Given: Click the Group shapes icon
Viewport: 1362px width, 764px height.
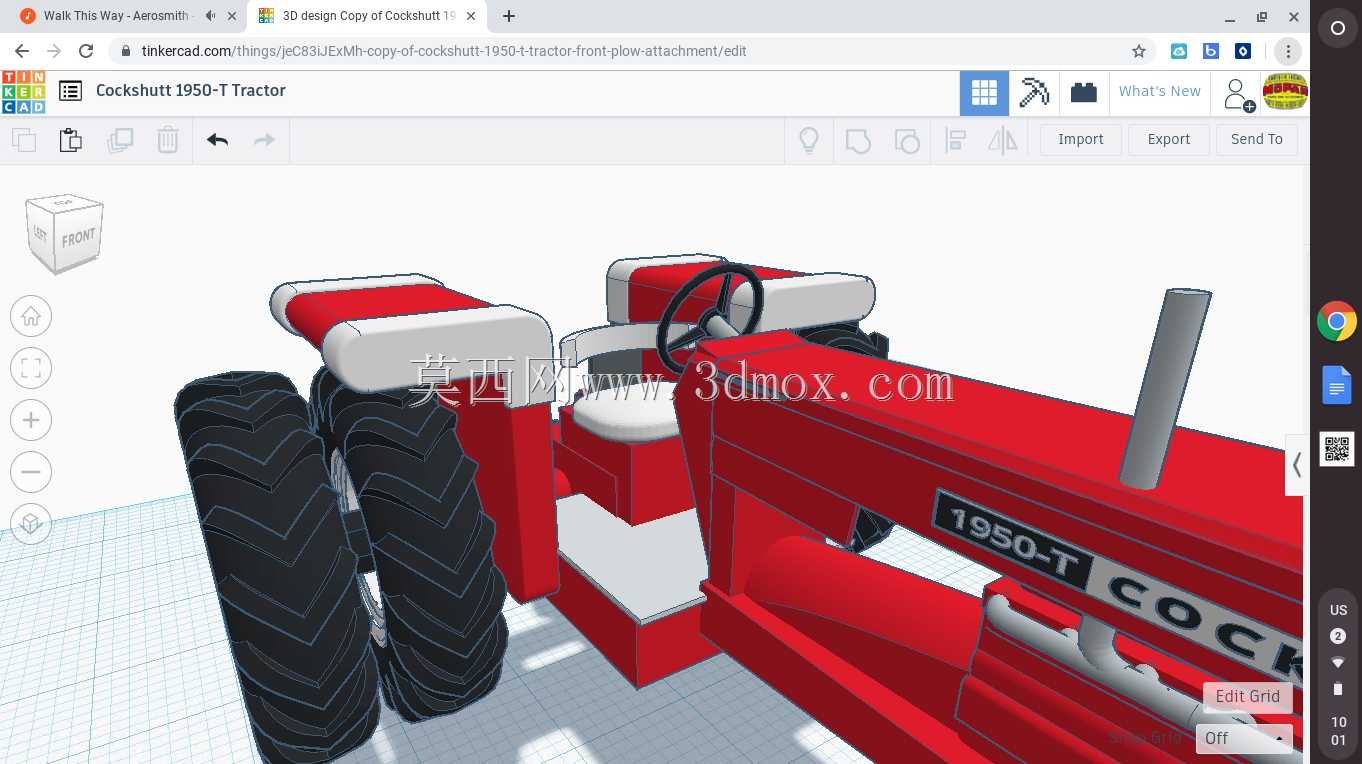Looking at the screenshot, I should pyautogui.click(x=858, y=141).
